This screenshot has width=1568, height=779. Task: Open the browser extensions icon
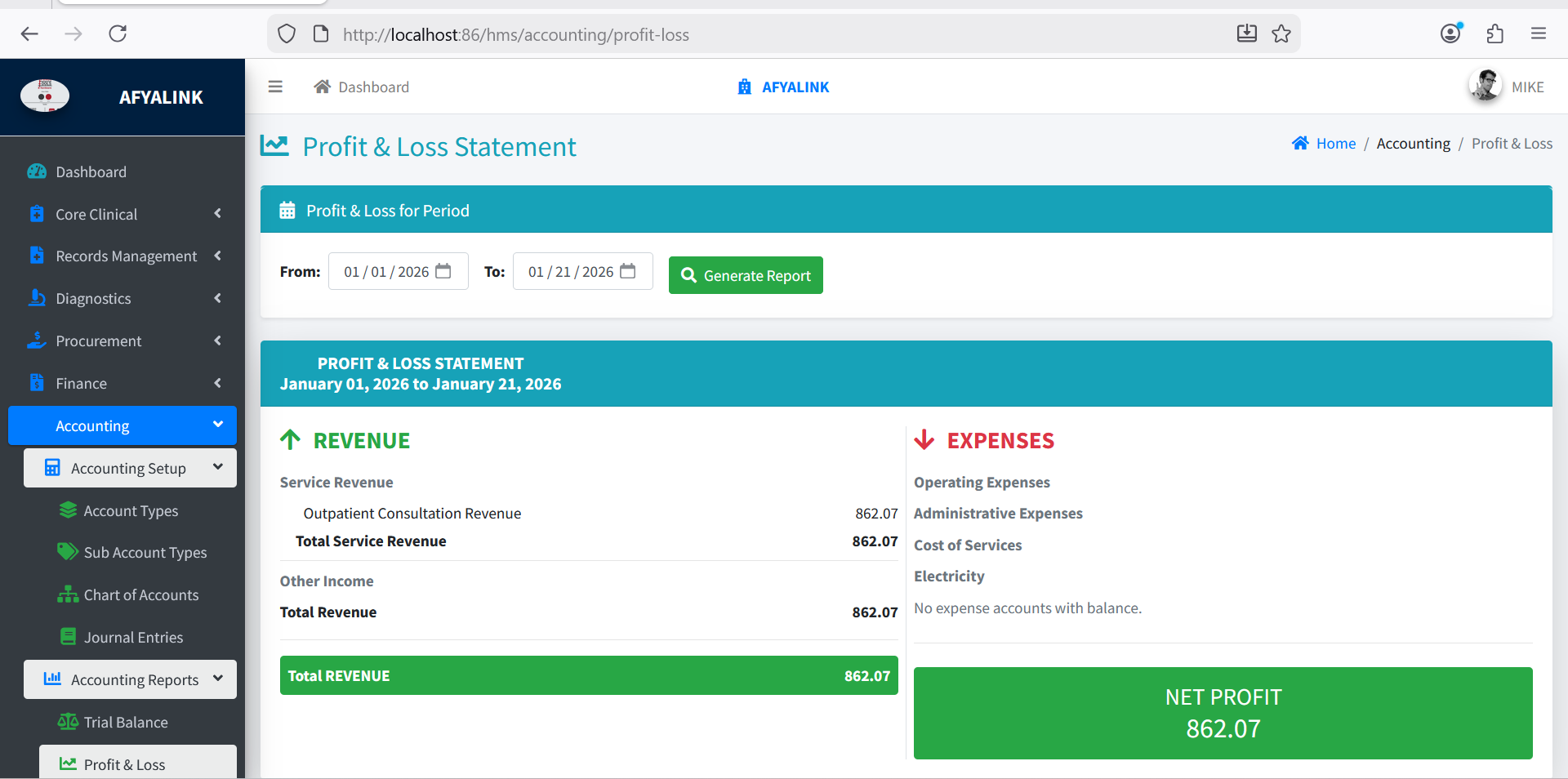pos(1495,33)
